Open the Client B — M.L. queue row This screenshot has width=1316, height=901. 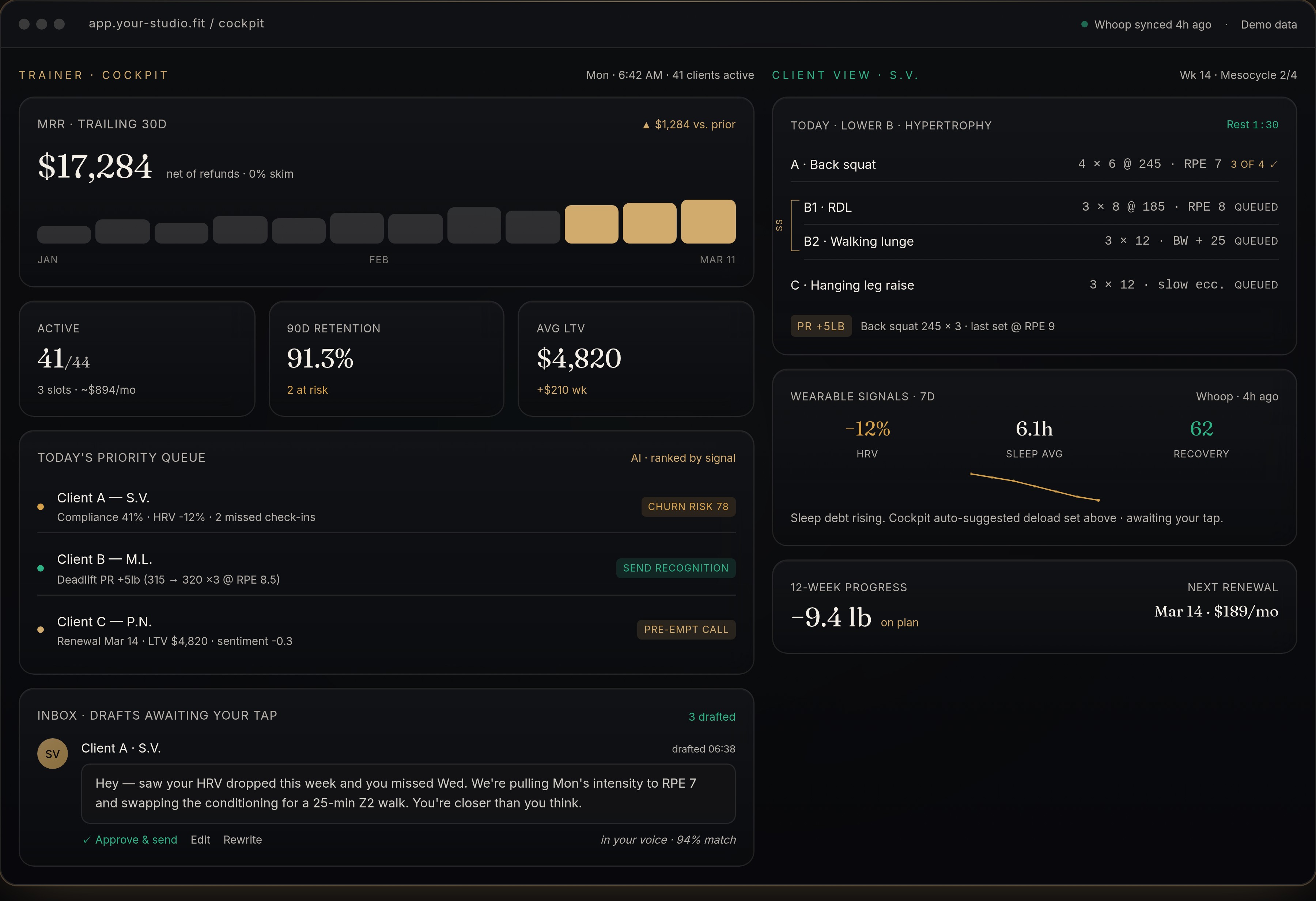tap(386, 569)
